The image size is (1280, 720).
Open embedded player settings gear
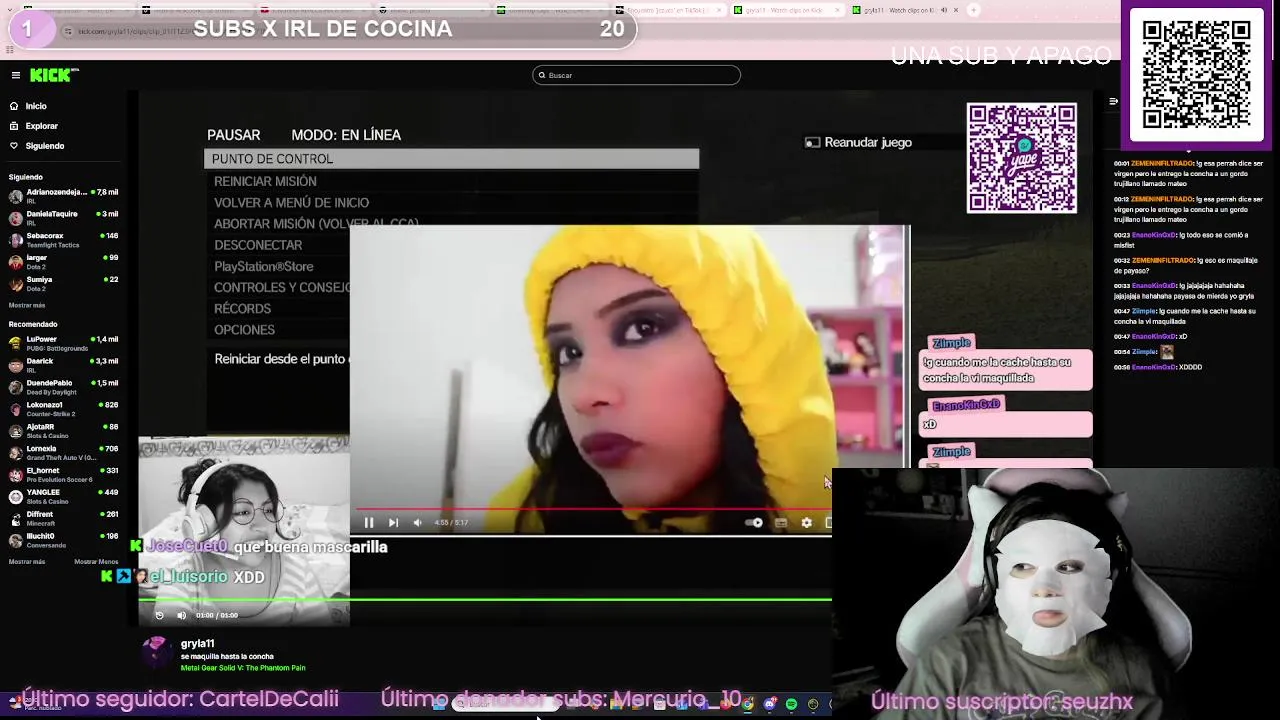click(x=806, y=522)
